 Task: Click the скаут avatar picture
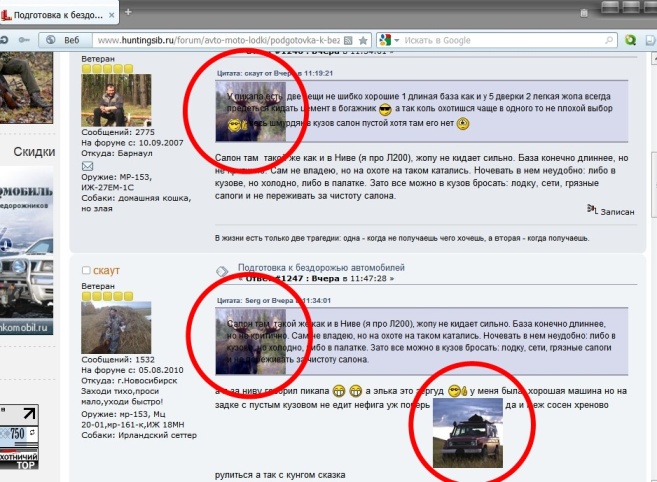pyautogui.click(x=116, y=327)
